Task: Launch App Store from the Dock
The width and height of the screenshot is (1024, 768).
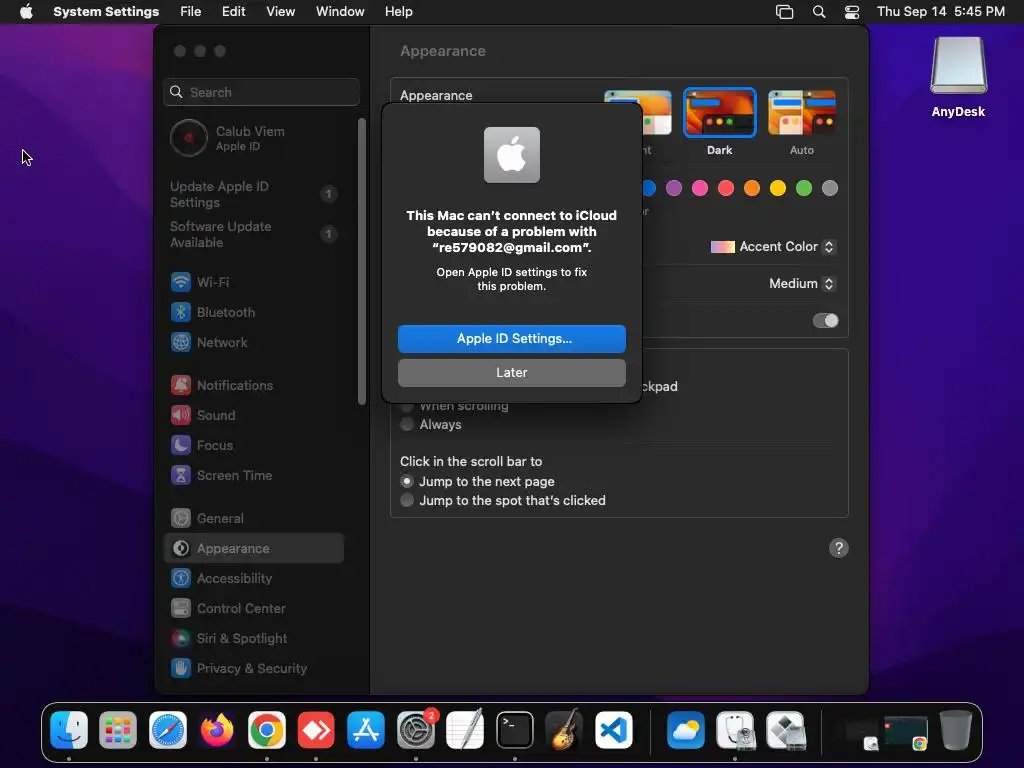Action: tap(366, 730)
